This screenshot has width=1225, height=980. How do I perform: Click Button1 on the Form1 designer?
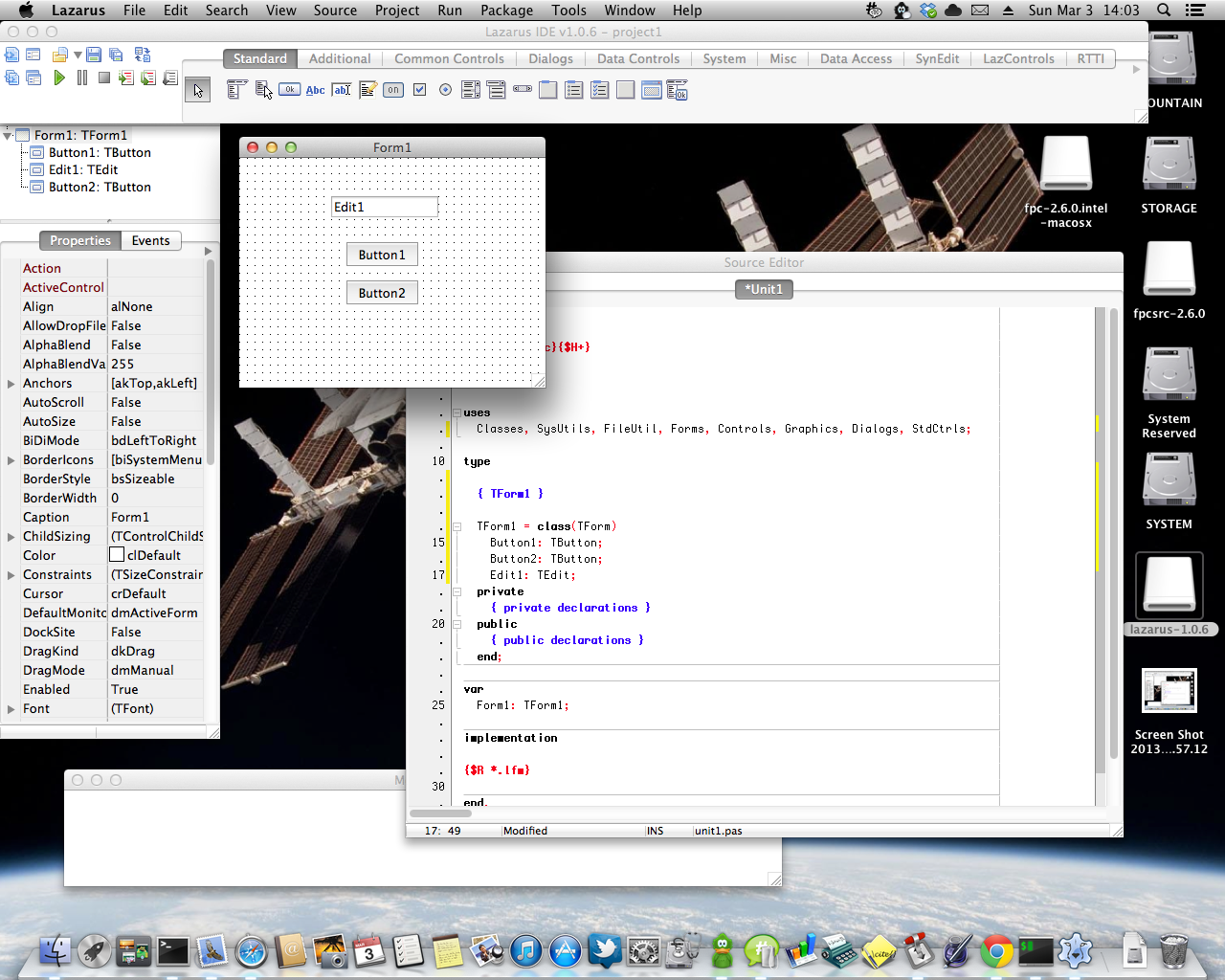(382, 255)
